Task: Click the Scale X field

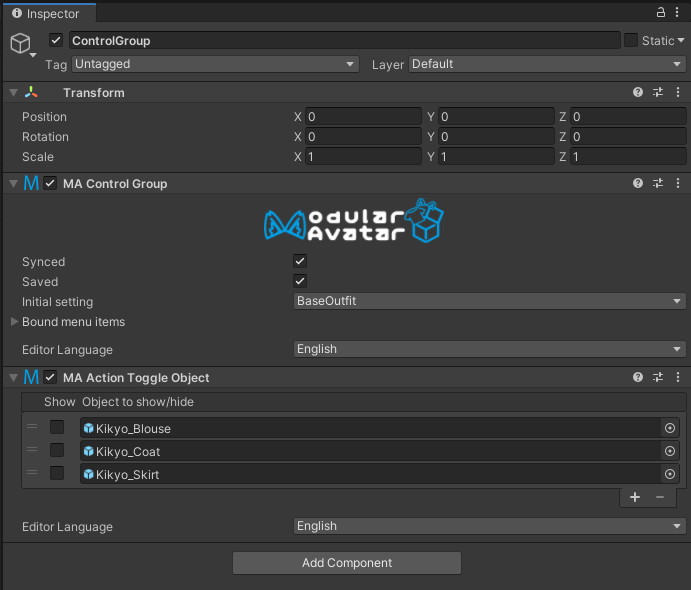Action: click(363, 156)
